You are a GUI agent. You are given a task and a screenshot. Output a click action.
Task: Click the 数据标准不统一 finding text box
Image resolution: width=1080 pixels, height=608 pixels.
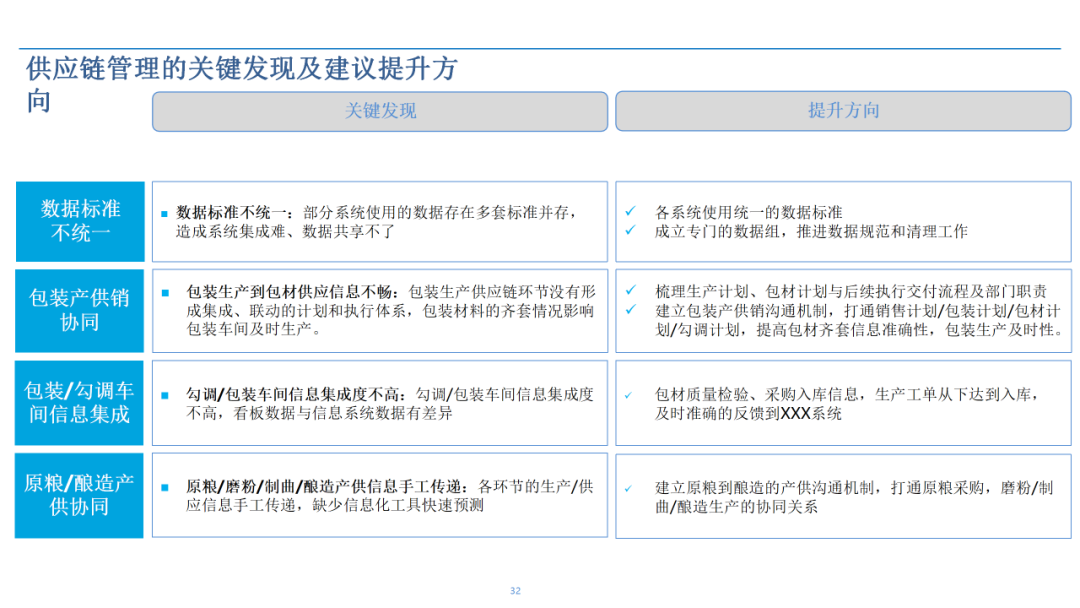(x=380, y=221)
